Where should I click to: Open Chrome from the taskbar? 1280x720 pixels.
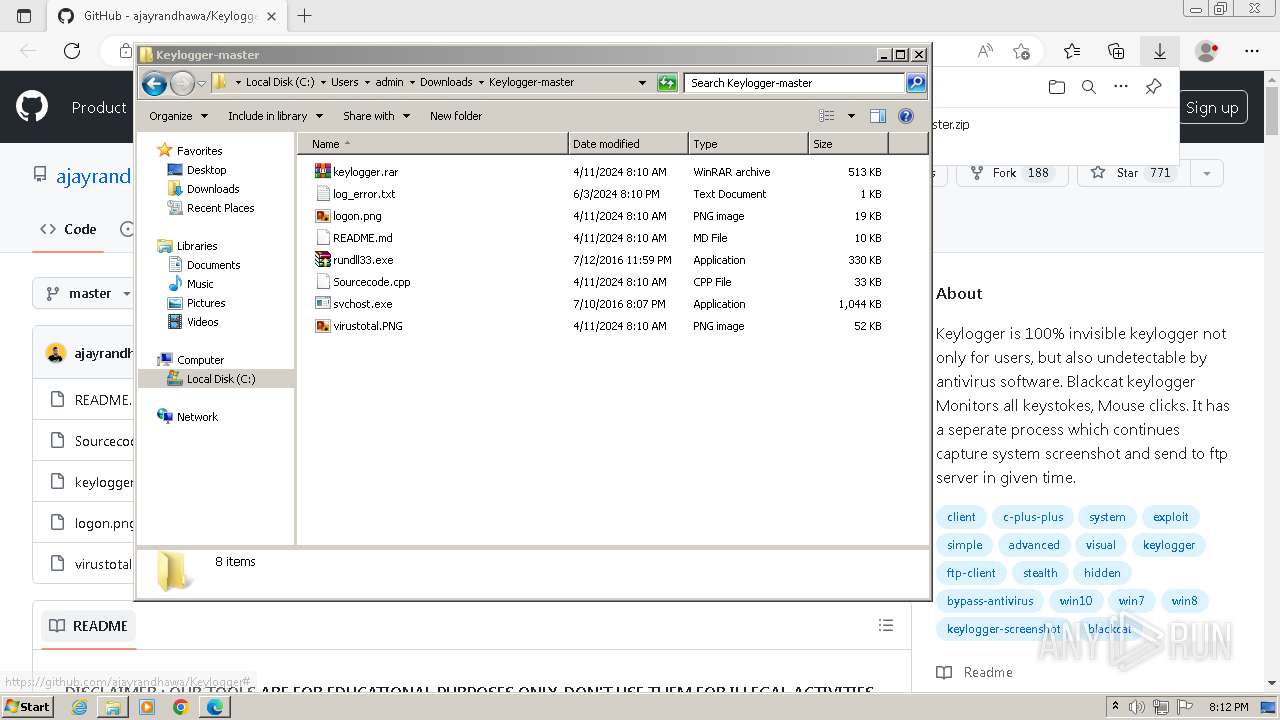(x=180, y=707)
